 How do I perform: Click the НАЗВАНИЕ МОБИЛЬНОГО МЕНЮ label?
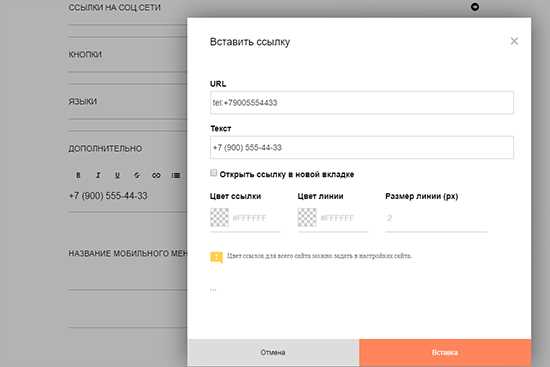[x=128, y=253]
